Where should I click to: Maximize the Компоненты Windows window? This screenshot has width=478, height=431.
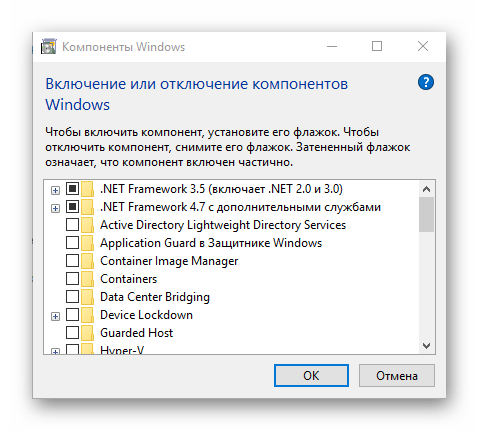pos(377,46)
